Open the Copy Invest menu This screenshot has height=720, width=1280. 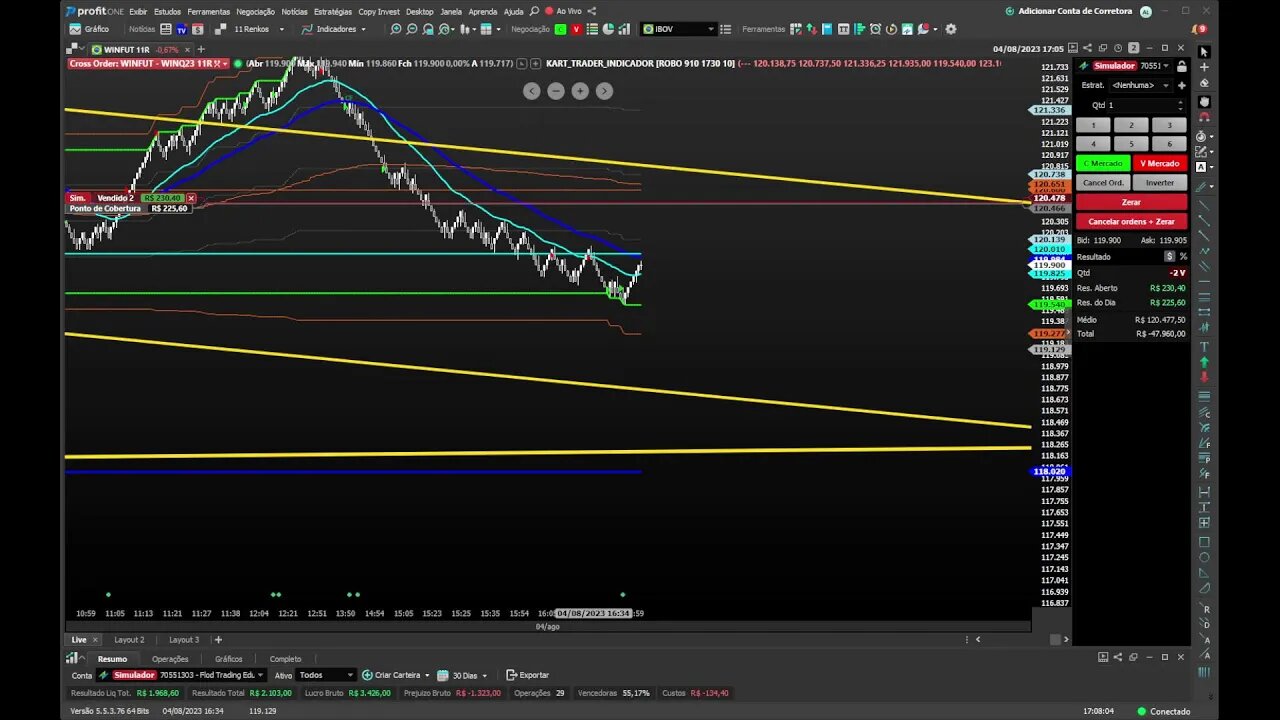(x=379, y=11)
